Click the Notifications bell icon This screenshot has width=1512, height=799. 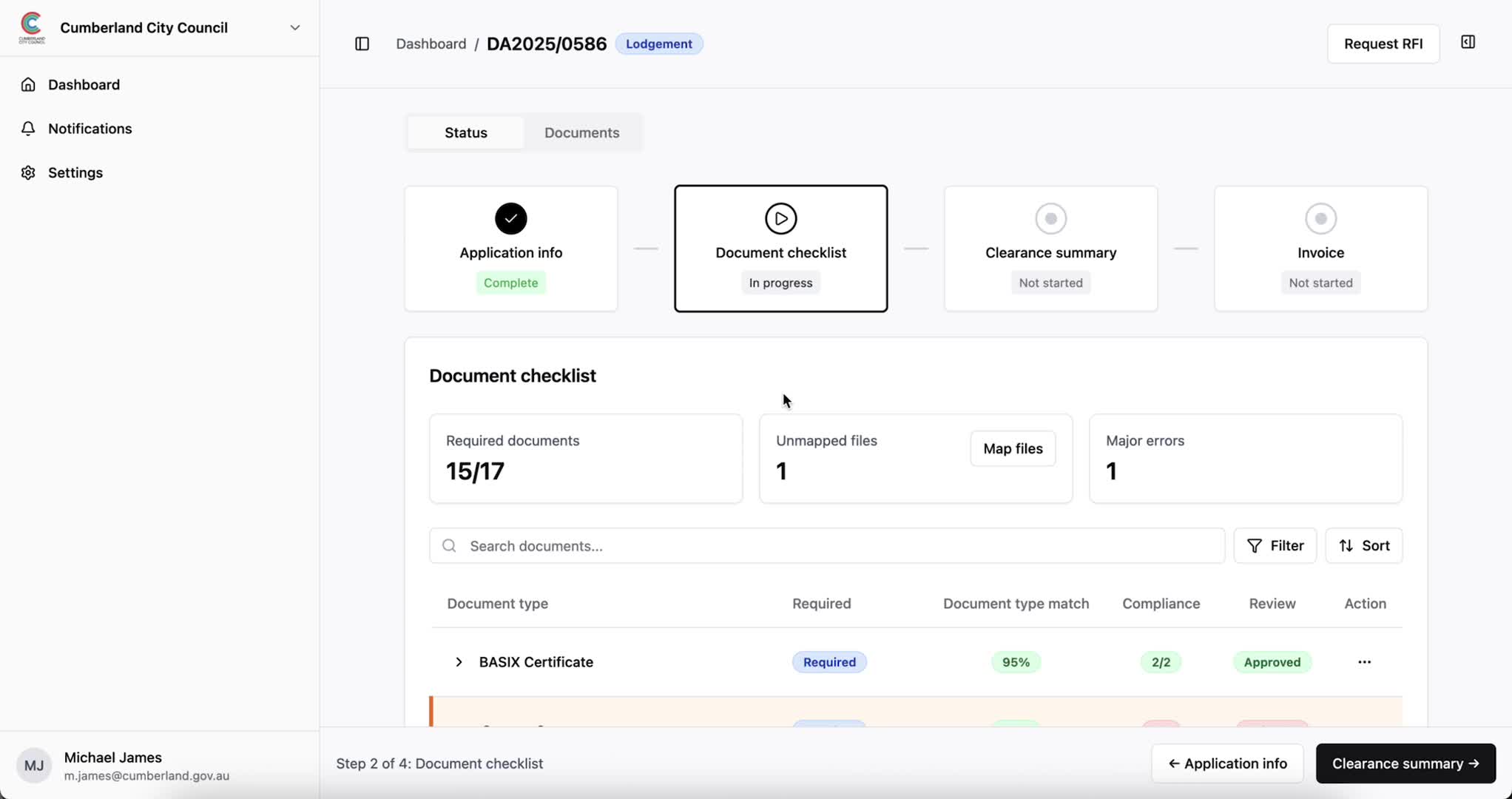pyautogui.click(x=28, y=129)
